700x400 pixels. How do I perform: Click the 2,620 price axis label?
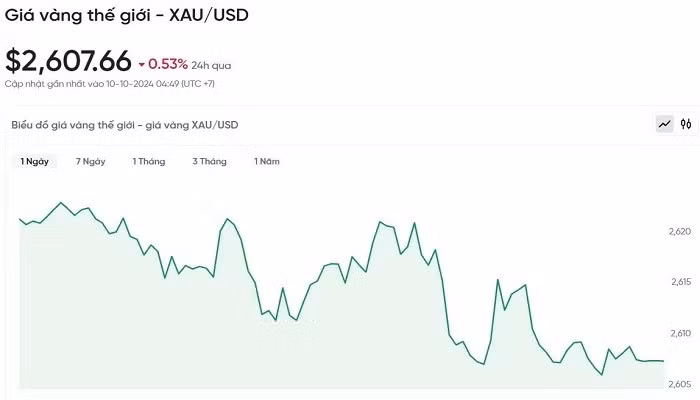tap(679, 231)
